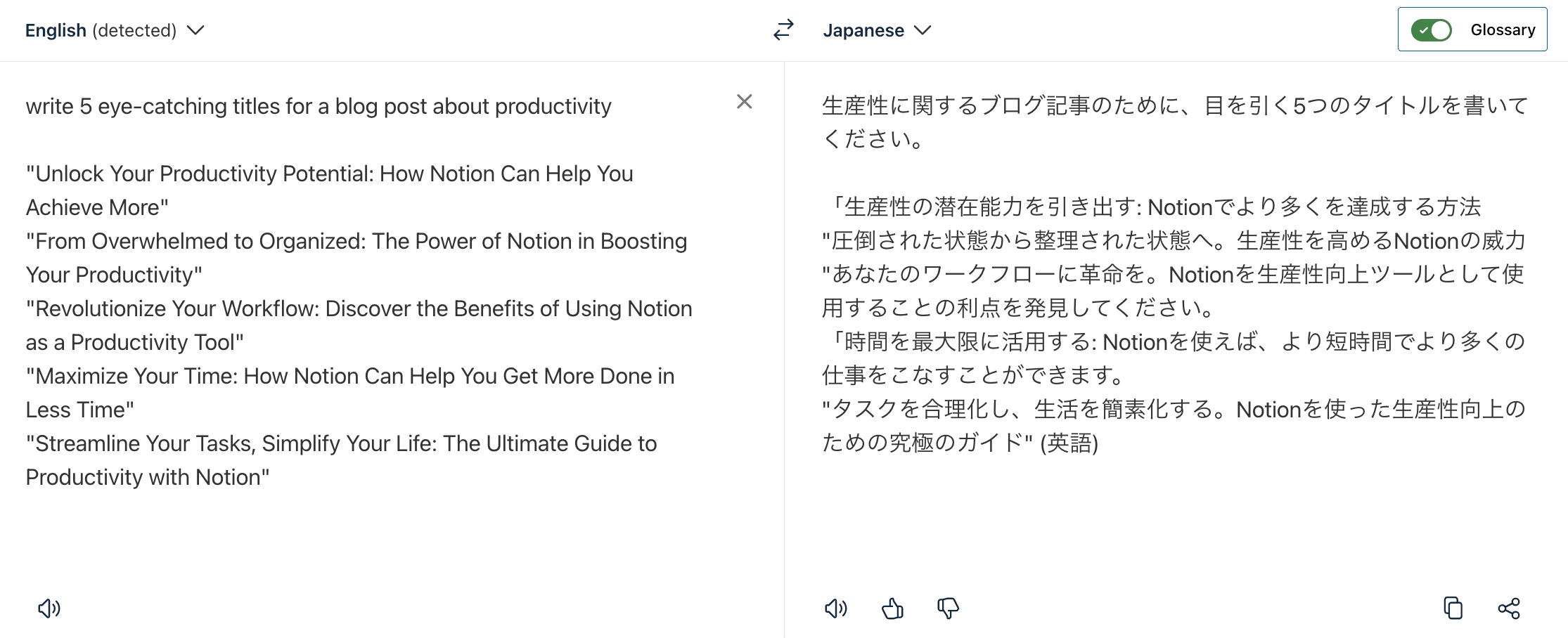The image size is (1568, 638).
Task: Swap the source and target languages
Action: 783,30
